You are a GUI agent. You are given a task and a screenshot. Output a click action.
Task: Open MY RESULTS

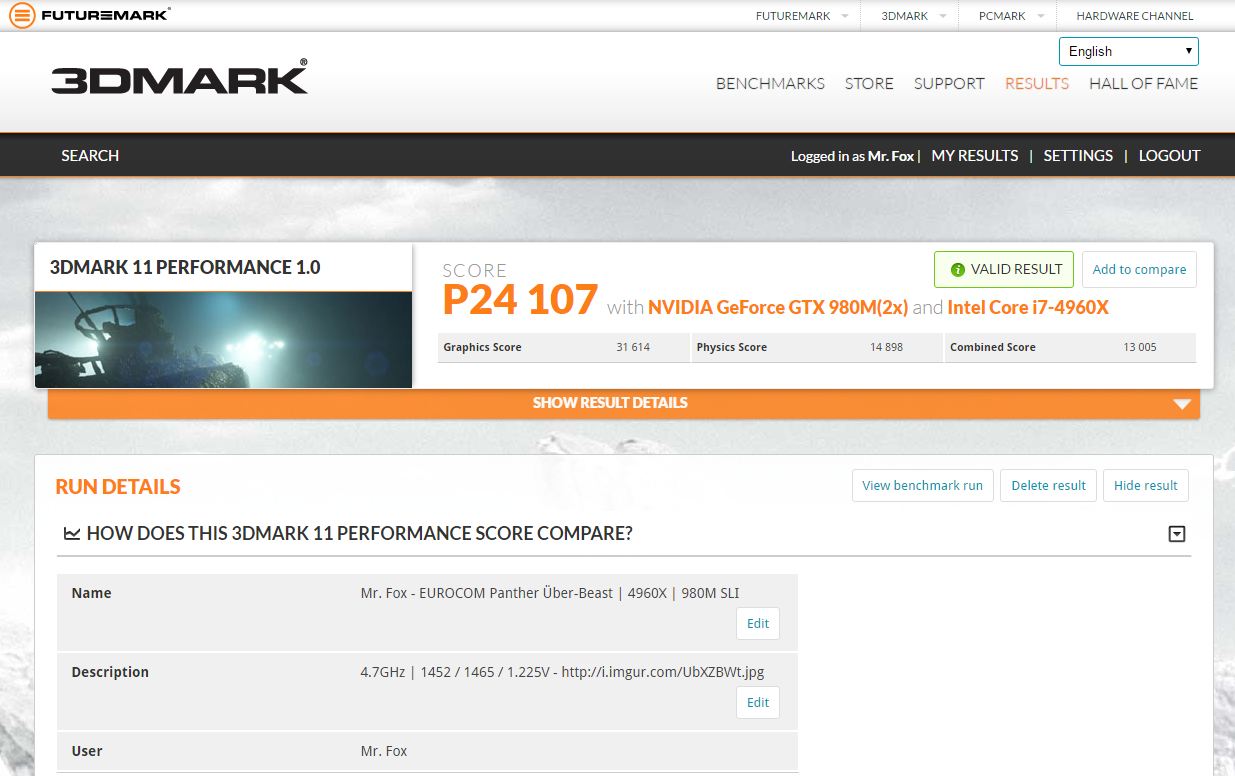(975, 156)
